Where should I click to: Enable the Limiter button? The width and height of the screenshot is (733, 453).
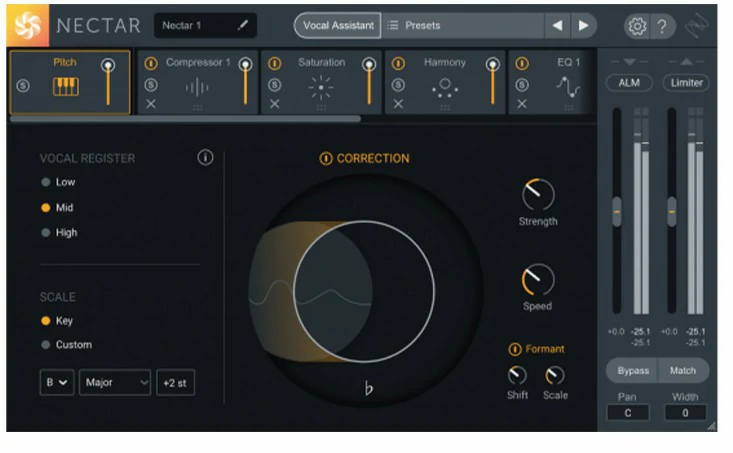[x=686, y=83]
